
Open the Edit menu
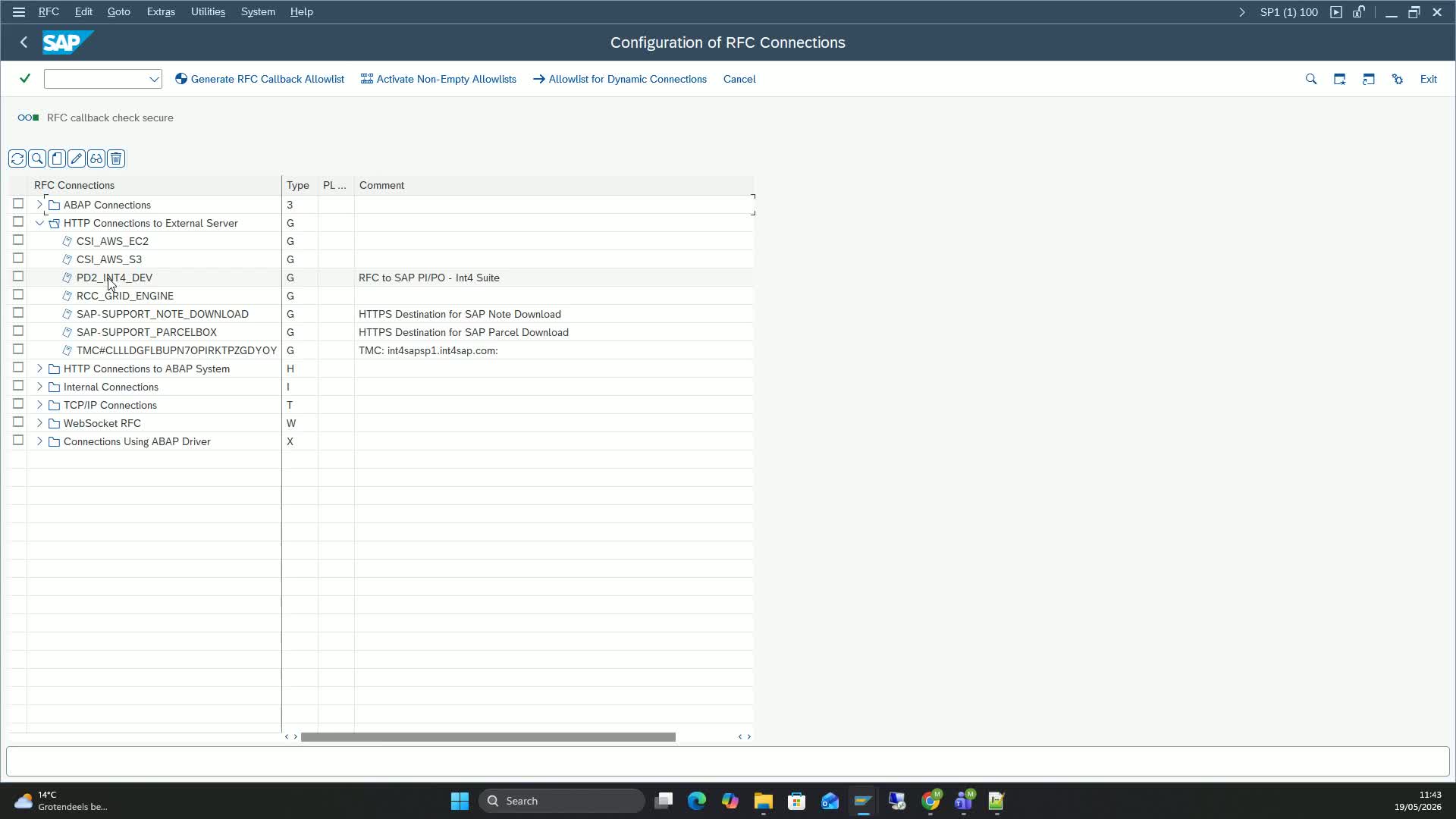coord(83,12)
